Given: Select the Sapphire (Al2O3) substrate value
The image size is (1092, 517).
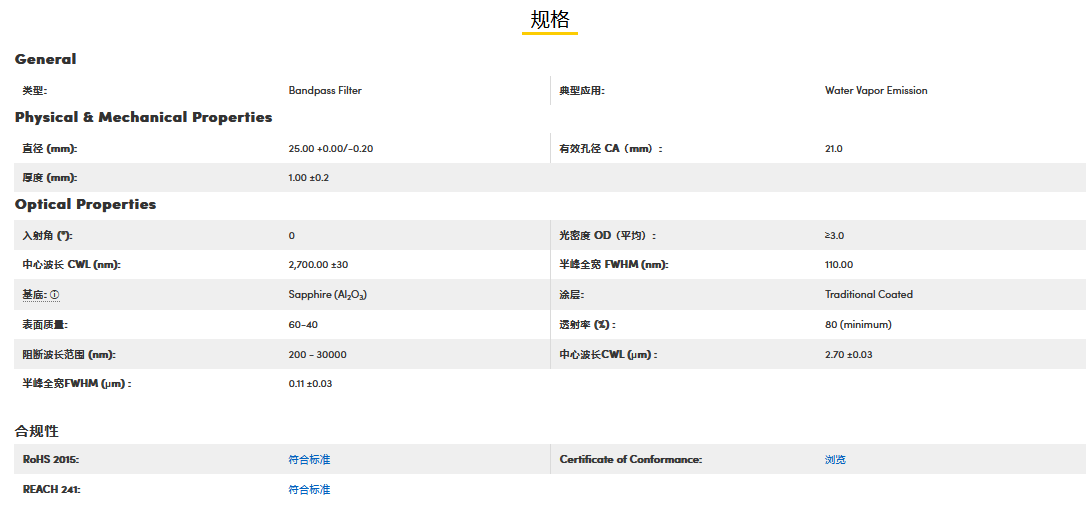Looking at the screenshot, I should [327, 295].
